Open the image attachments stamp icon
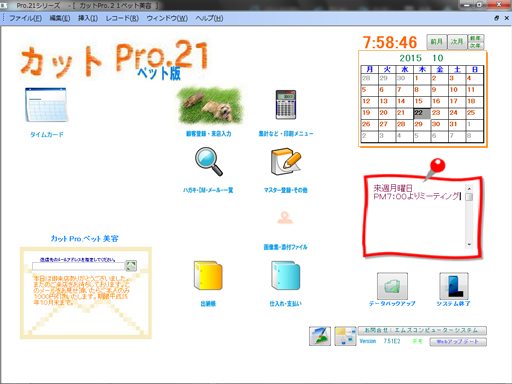512x384 pixels. coord(285,218)
